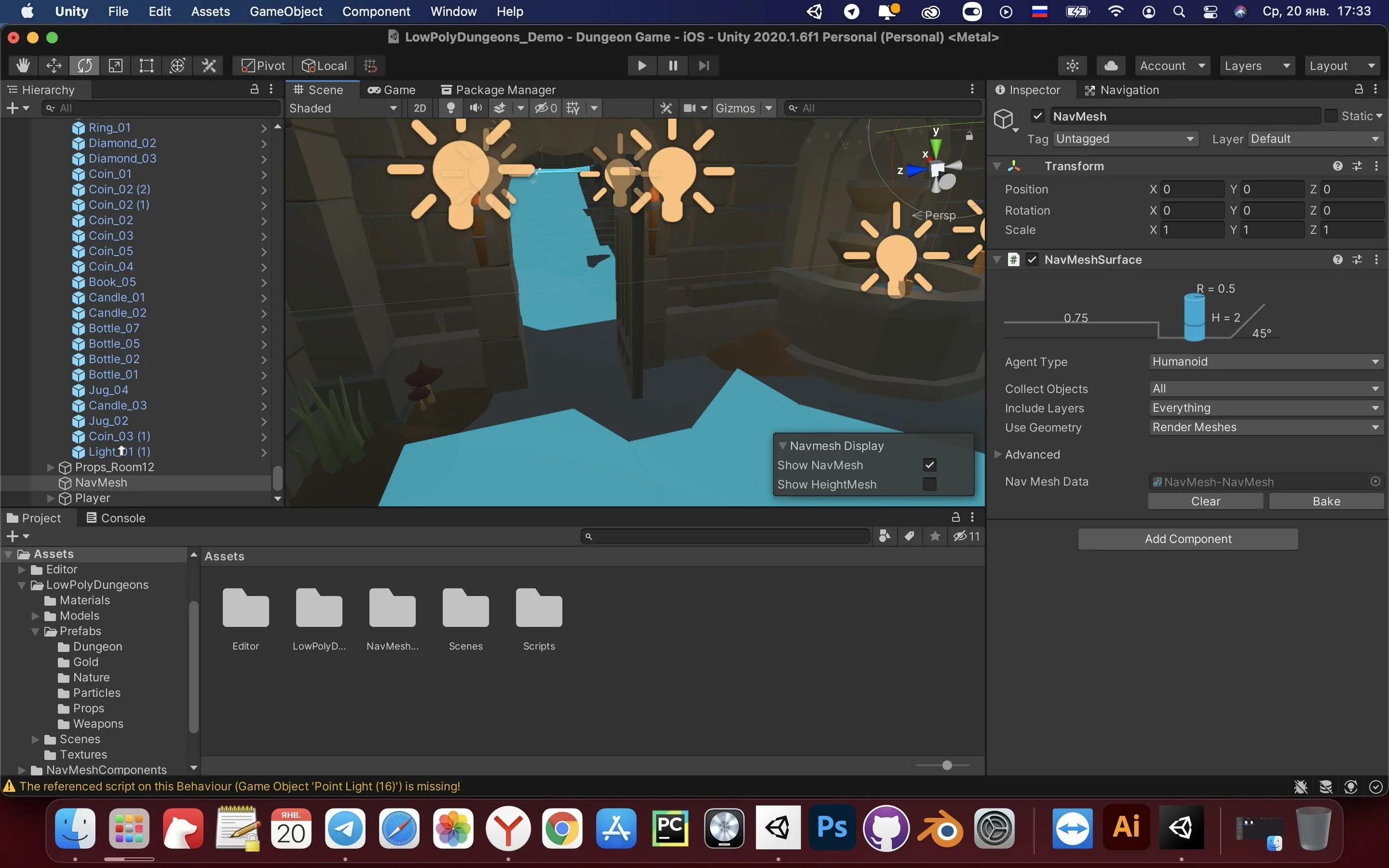Select the Scale tool
1389x868 pixels.
115,66
